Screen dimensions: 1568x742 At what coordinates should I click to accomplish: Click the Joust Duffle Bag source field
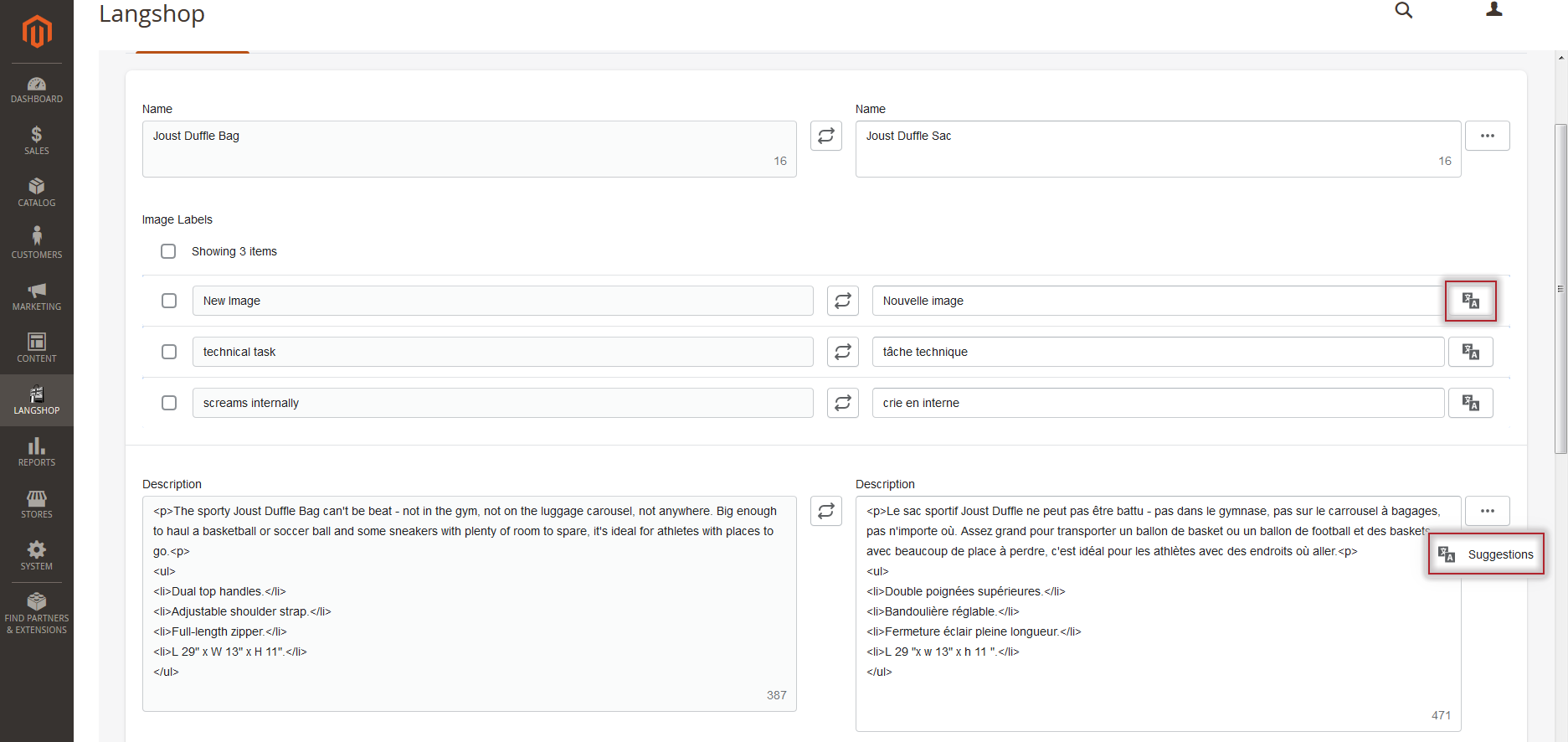469,149
